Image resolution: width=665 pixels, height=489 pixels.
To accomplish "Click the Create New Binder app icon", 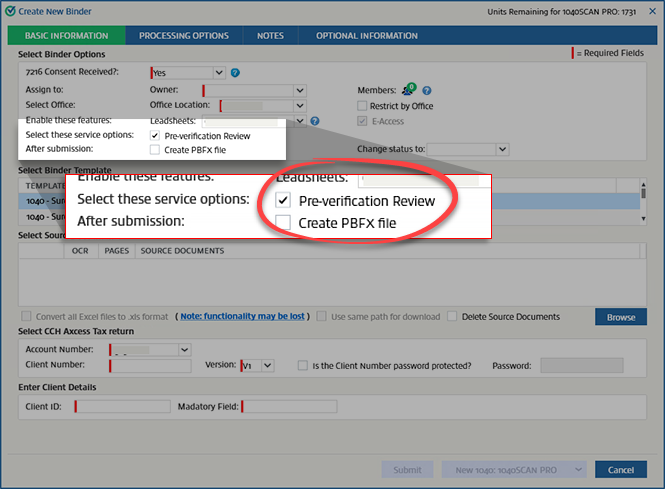I will tap(9, 9).
